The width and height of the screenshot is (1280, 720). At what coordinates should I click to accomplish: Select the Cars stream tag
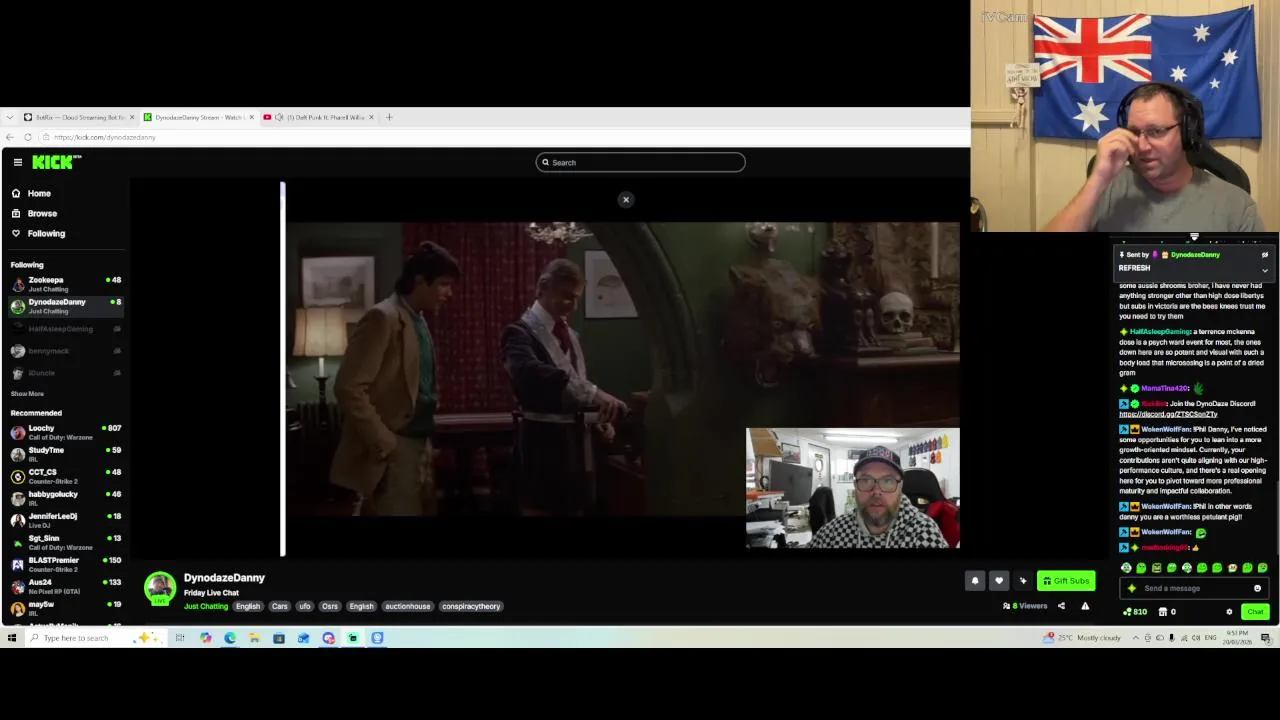click(x=280, y=606)
